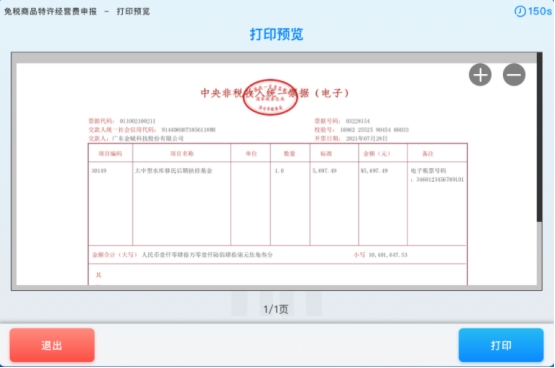The width and height of the screenshot is (555, 368).
Task: Click the dark vertical scrollbar thumb
Action: pos(539,137)
